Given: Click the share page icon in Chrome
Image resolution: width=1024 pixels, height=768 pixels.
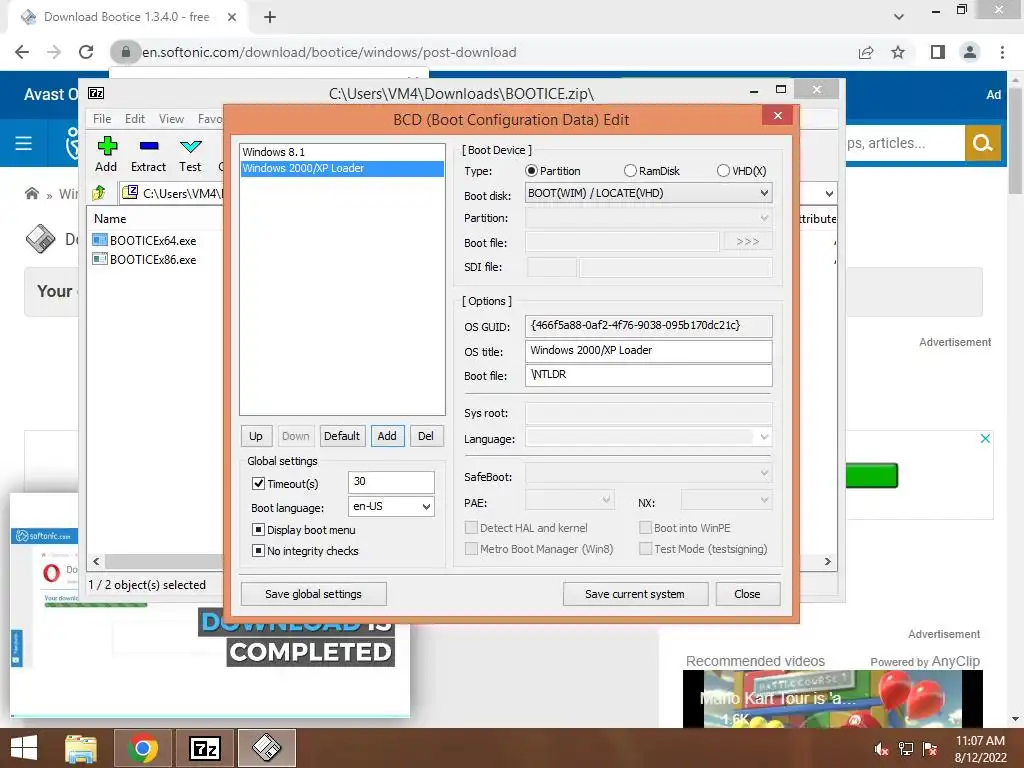Looking at the screenshot, I should coord(866,52).
